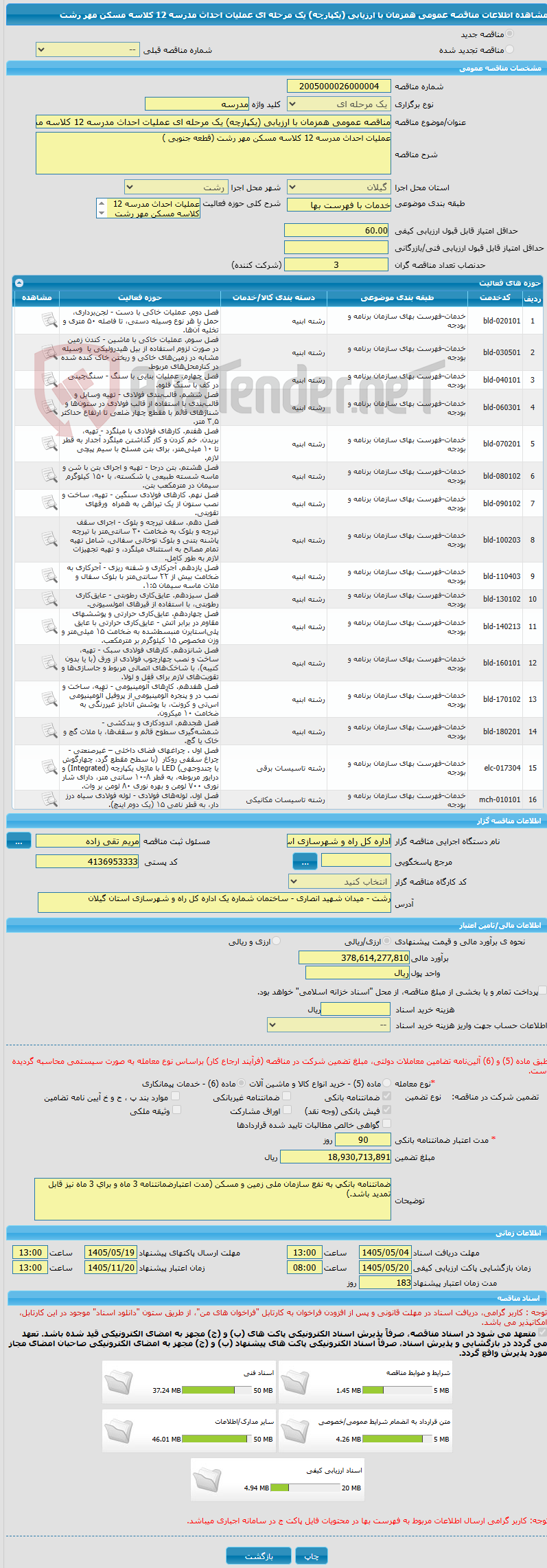This screenshot has height=1568, width=547.
Task: Collapse the حوزه های فعالیت section
Action: coord(19,282)
